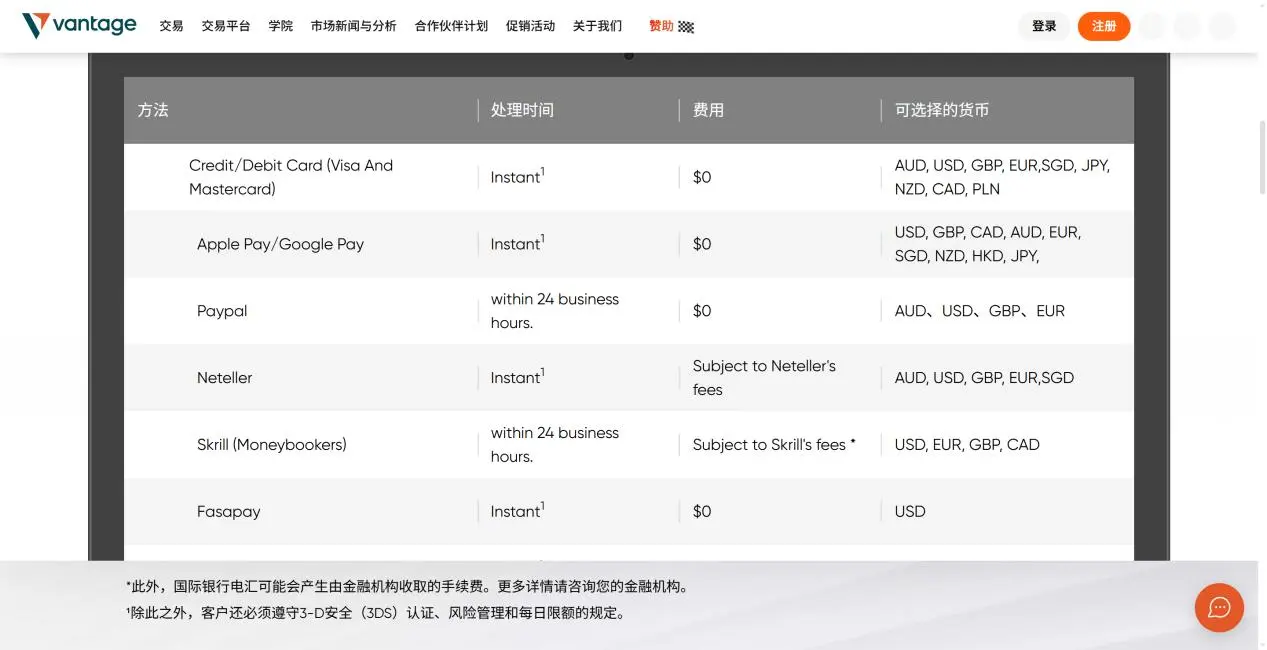1267x650 pixels.
Task: Select the Credit/Debit Card (Visa And Mastercard) row
Action: [629, 177]
